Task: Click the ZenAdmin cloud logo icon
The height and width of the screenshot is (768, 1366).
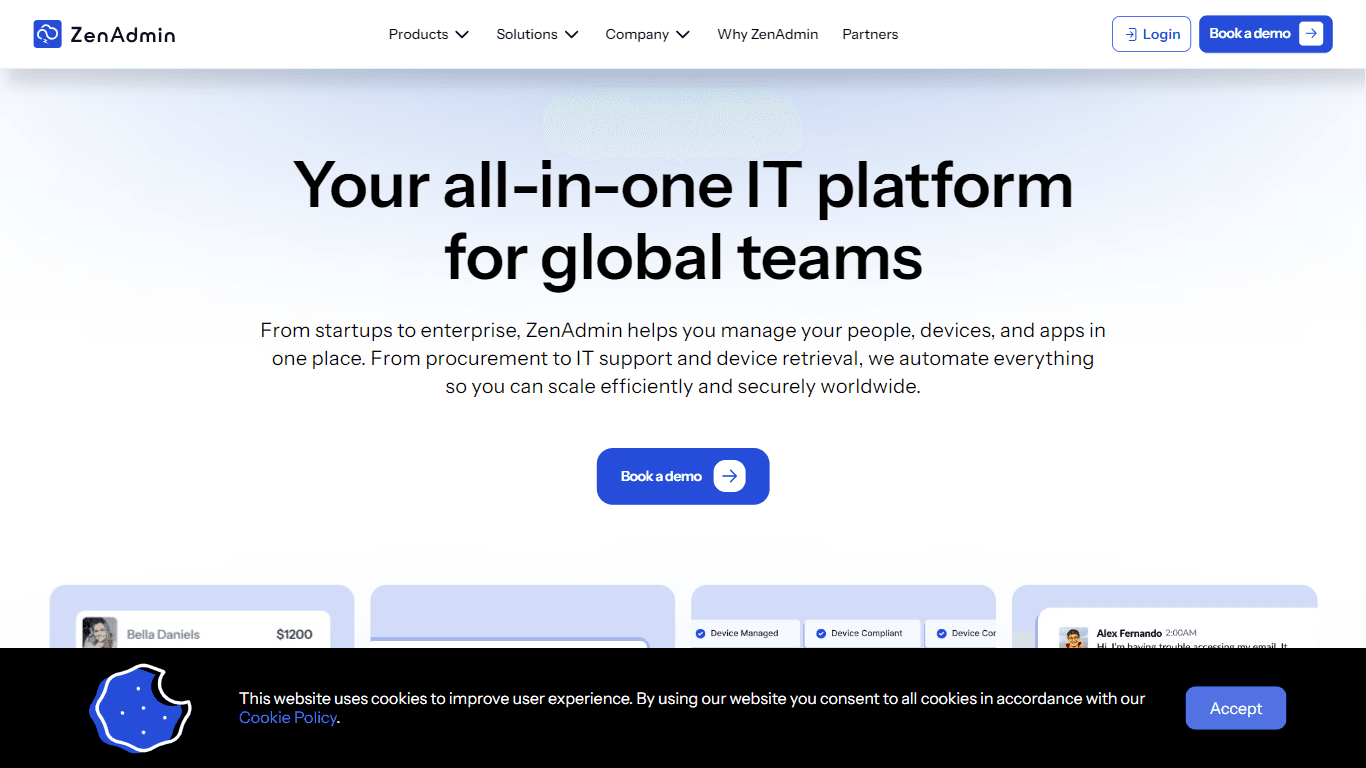Action: click(x=47, y=34)
